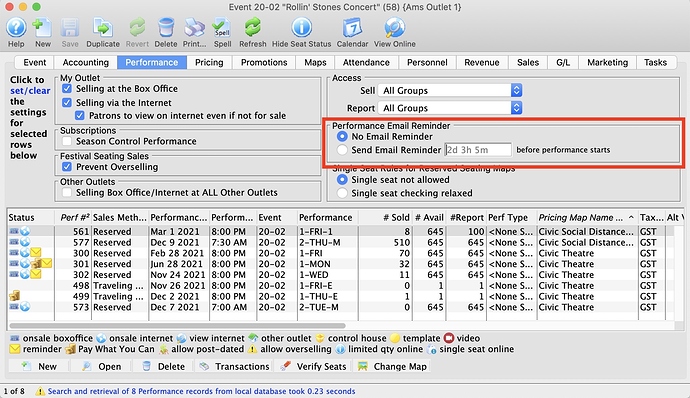The height and width of the screenshot is (398, 690).
Task: Open the Report All Groups dropdown
Action: tap(450, 108)
